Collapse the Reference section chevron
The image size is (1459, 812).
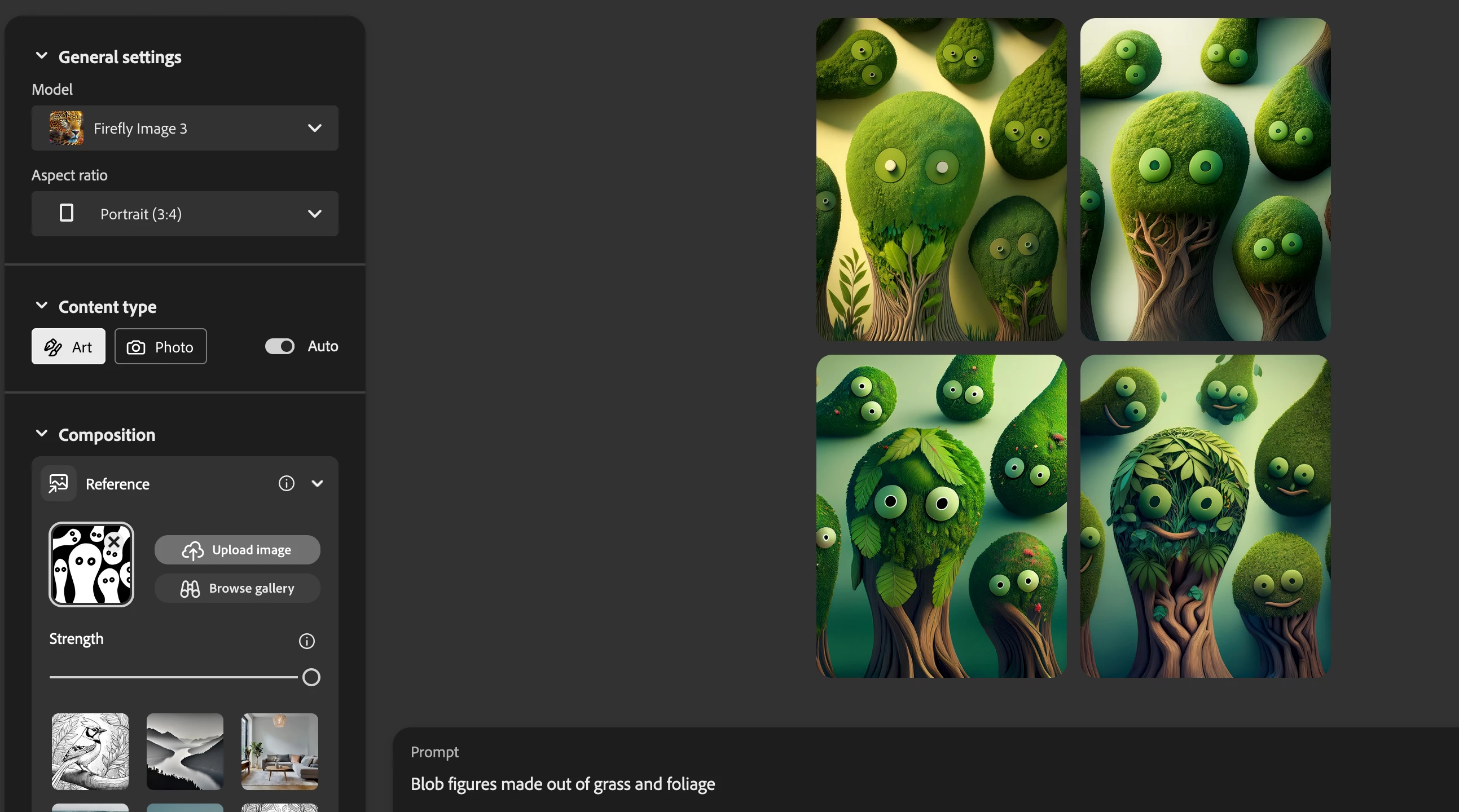click(x=317, y=484)
